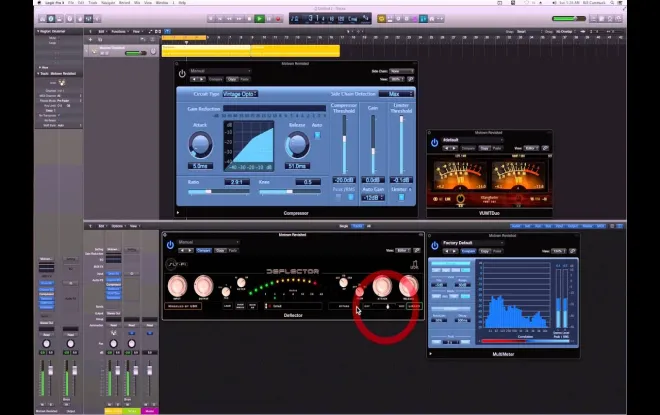Open the Edit menu in menu bar
The width and height of the screenshot is (660, 415).
pyautogui.click(x=81, y=3)
